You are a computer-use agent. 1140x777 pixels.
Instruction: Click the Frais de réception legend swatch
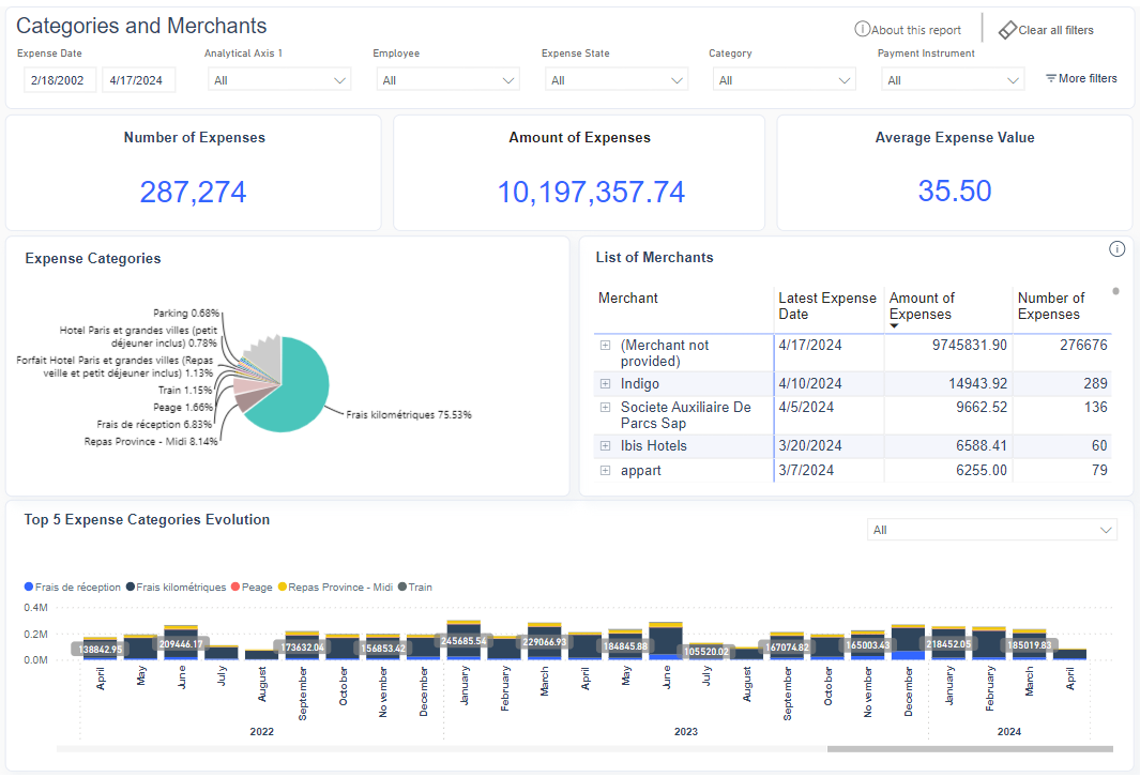29,587
